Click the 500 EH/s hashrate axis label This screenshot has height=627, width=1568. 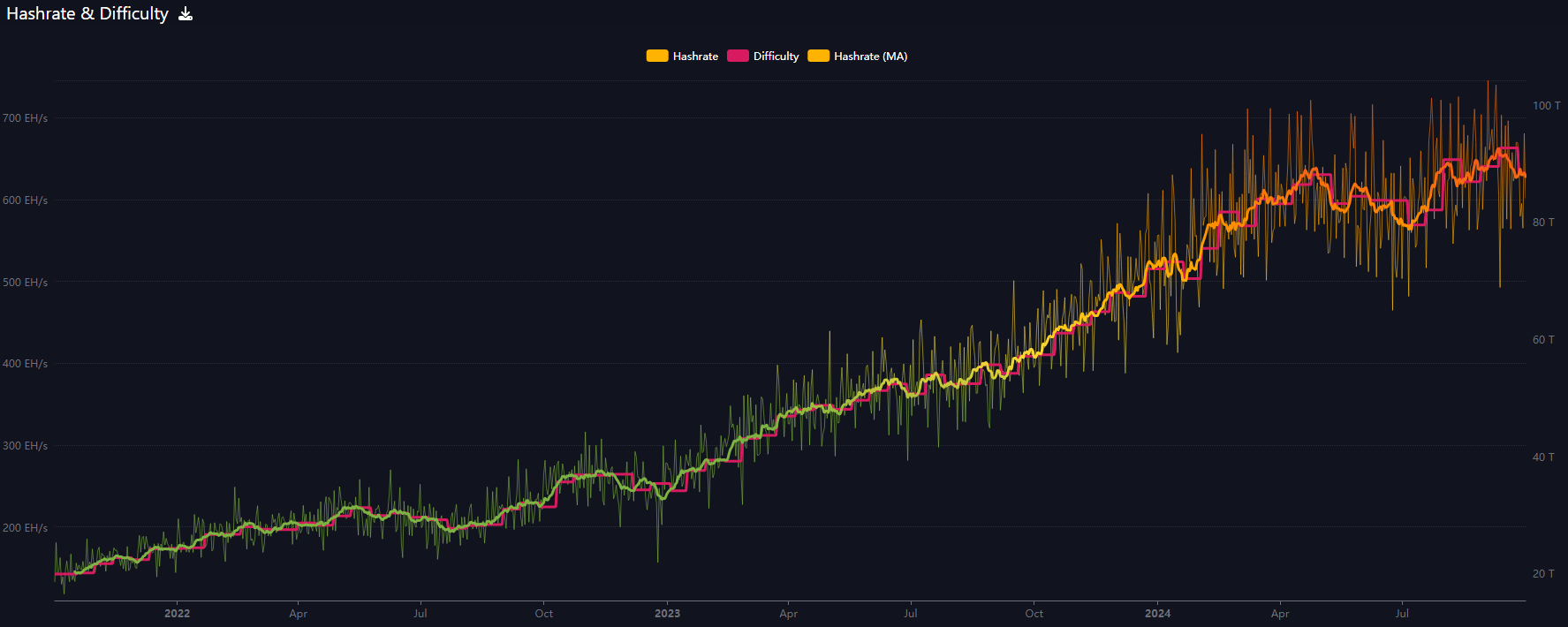(25, 283)
